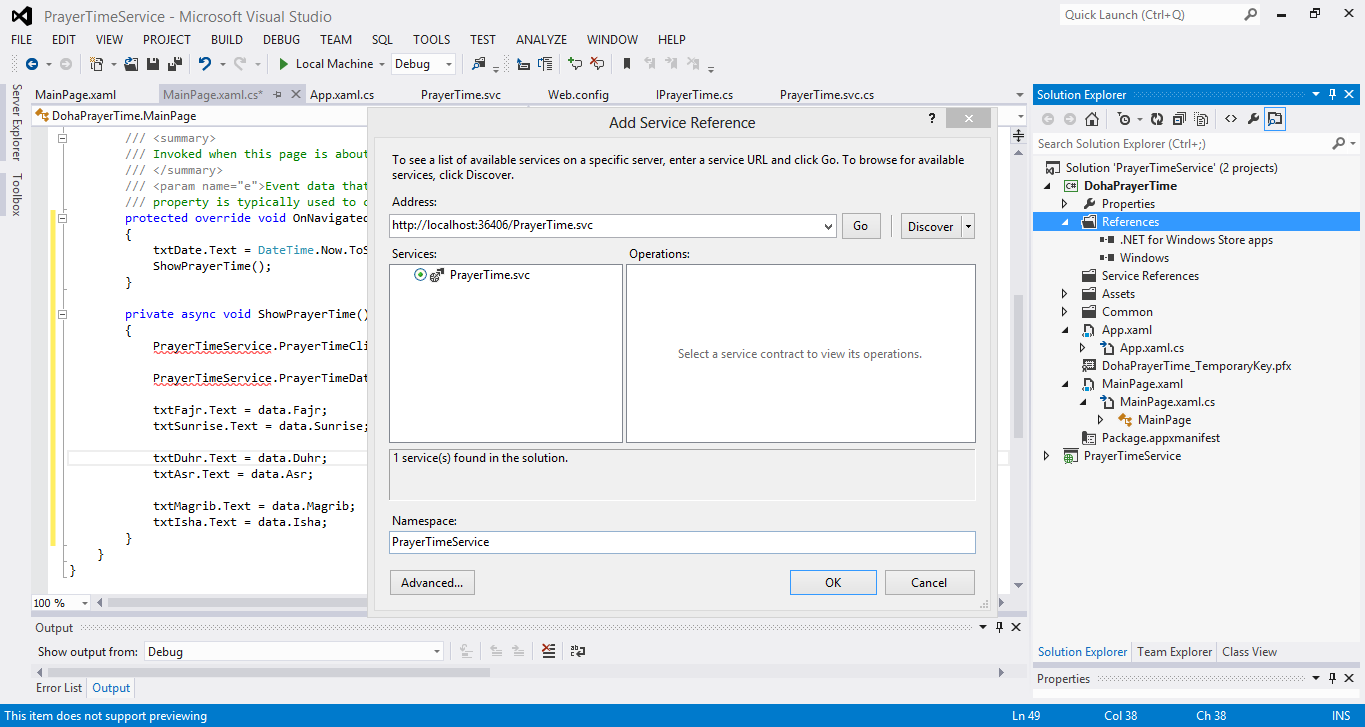The image size is (1365, 727).
Task: Click the Find in Files toolbar icon
Action: pyautogui.click(x=478, y=64)
